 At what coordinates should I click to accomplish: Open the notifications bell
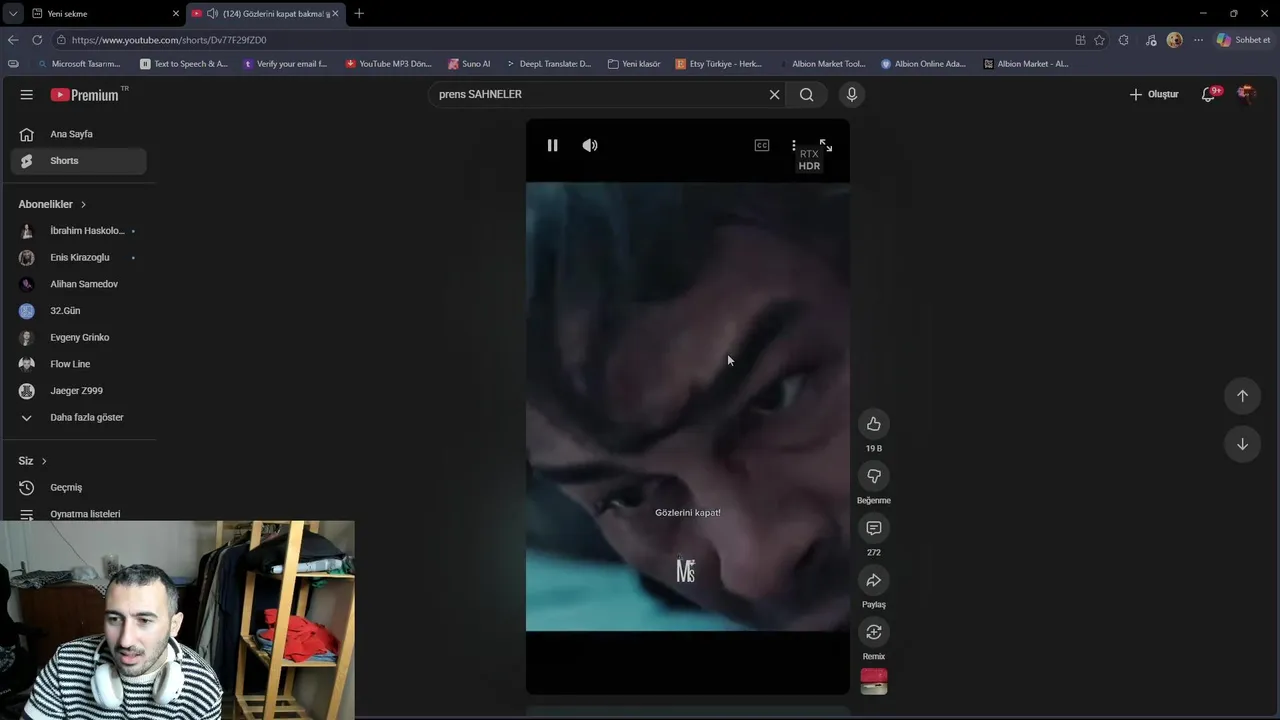click(x=1209, y=94)
